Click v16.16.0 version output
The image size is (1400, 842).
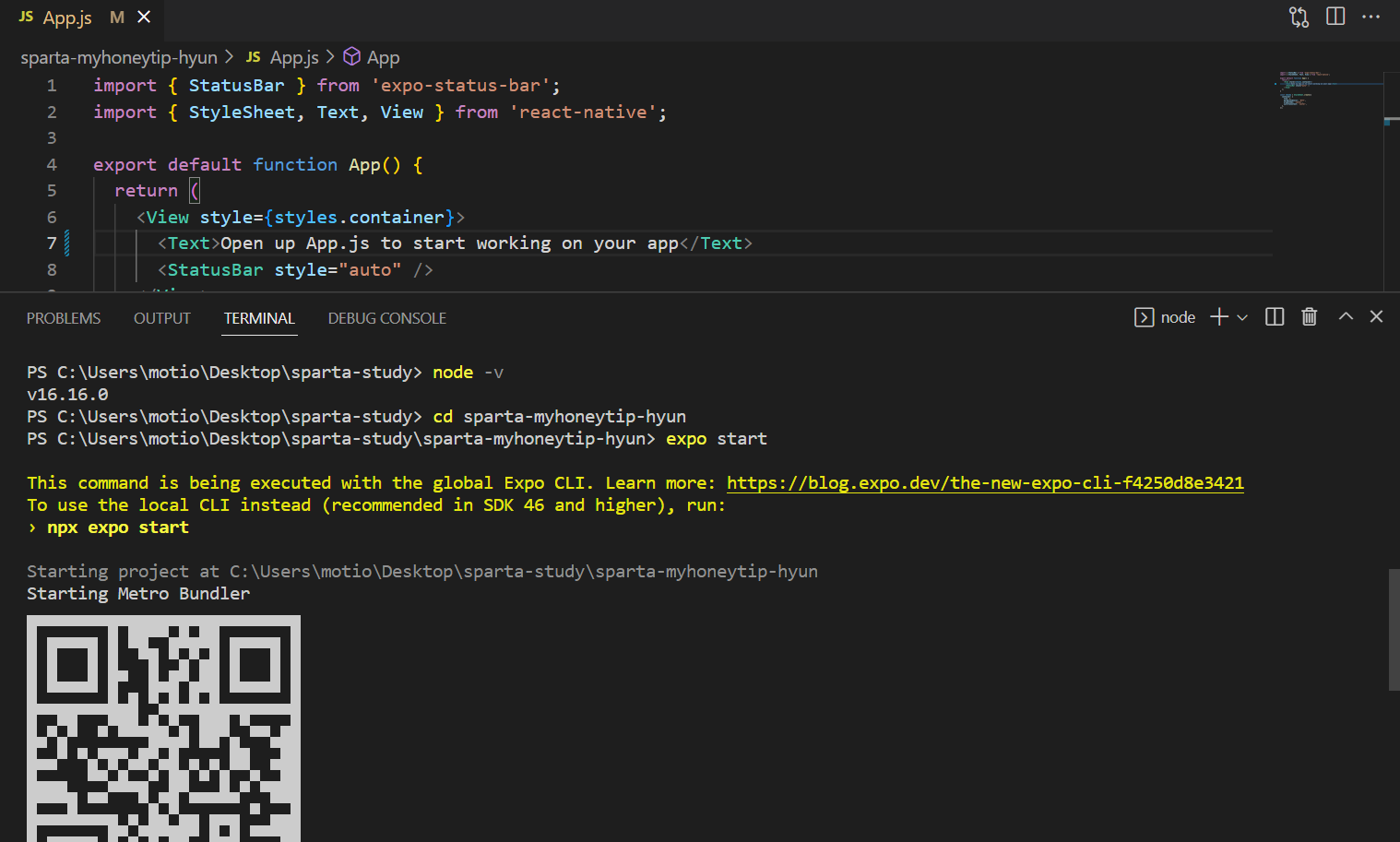pyautogui.click(x=67, y=395)
